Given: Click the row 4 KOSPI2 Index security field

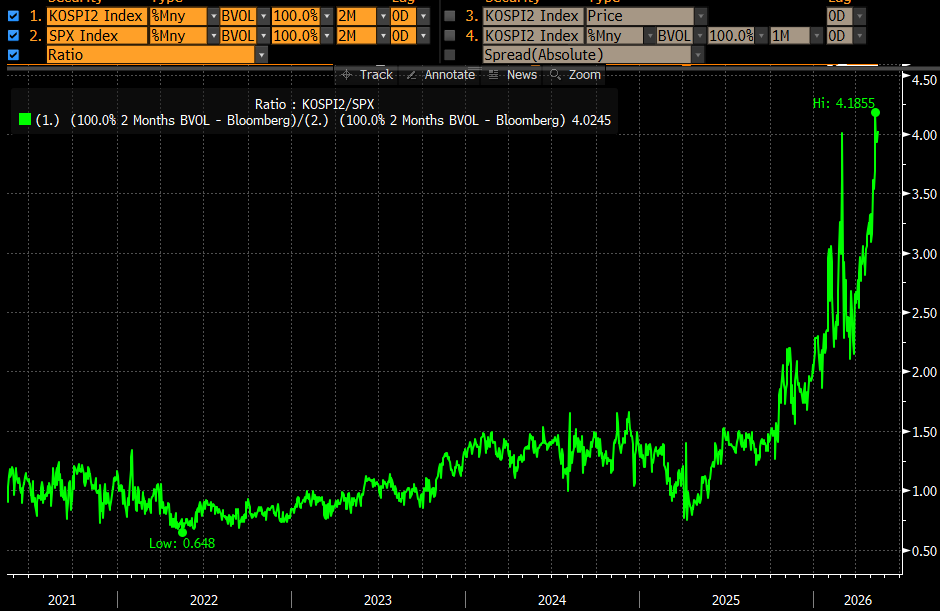Looking at the screenshot, I should pos(533,36).
